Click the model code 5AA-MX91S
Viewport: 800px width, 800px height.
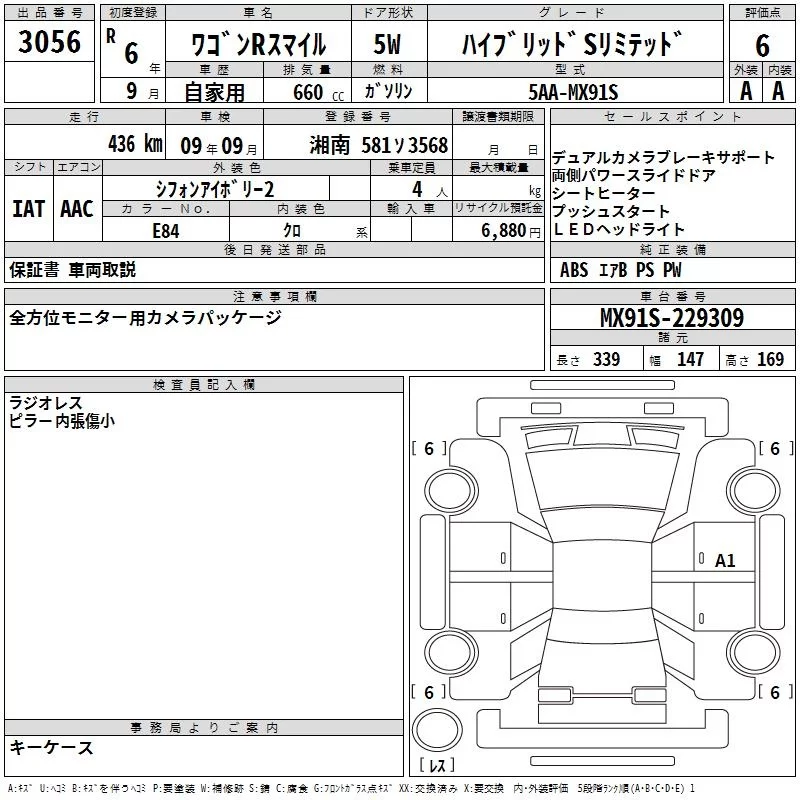[x=574, y=92]
